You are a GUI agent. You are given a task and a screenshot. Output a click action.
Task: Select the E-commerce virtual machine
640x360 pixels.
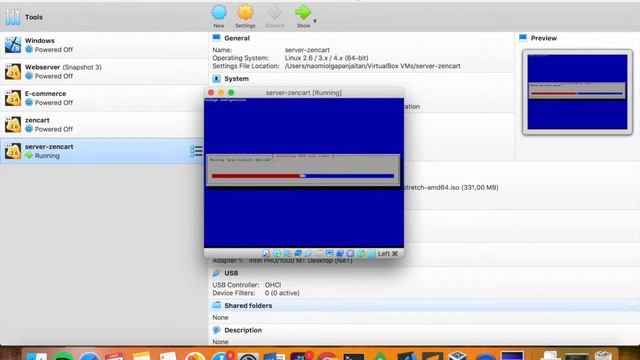104,98
